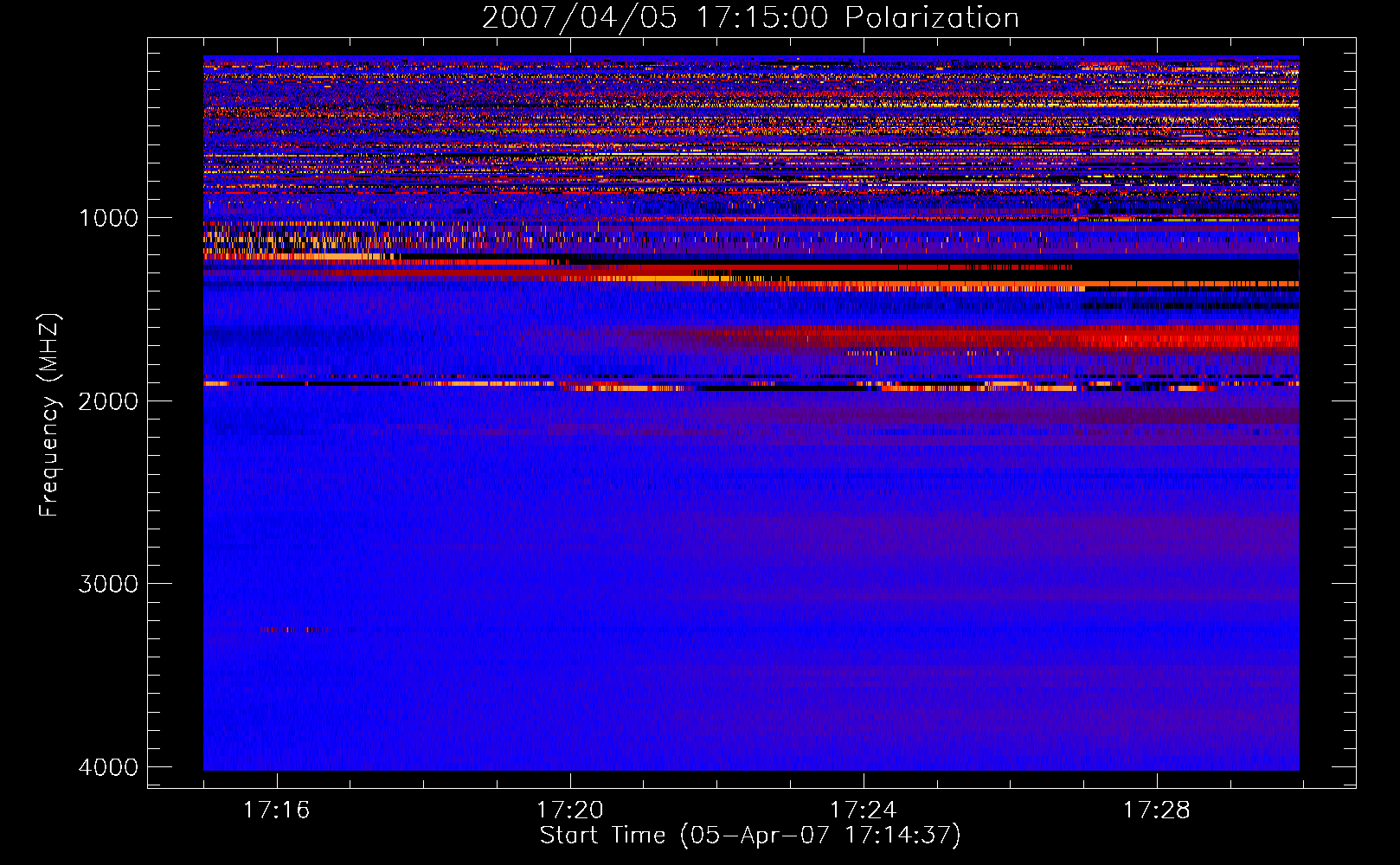Click the 17:28 time tick label
The height and width of the screenshot is (865, 1400).
[x=1156, y=811]
